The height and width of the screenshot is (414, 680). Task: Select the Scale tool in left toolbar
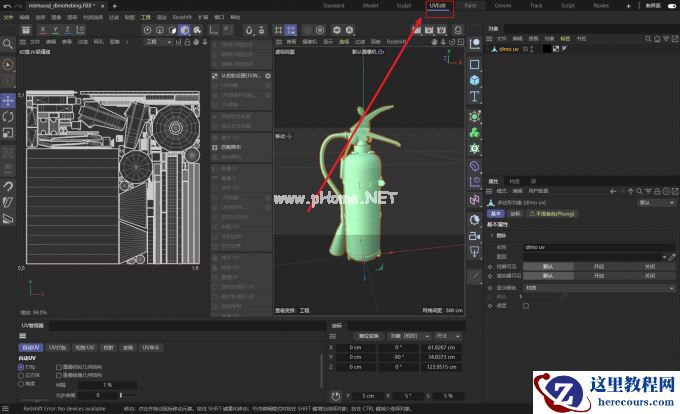(8, 133)
